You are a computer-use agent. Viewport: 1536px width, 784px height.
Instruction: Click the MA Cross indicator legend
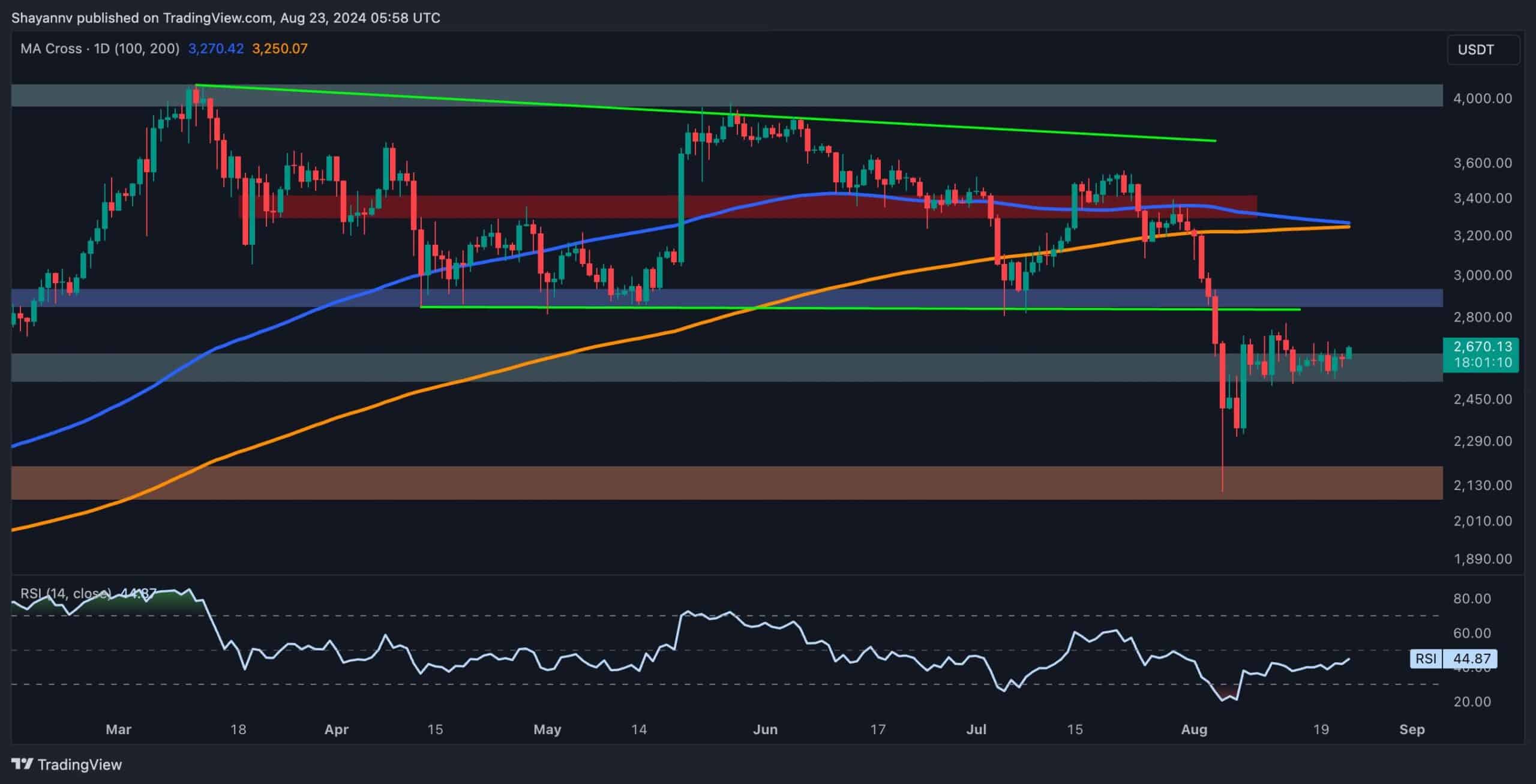point(100,49)
